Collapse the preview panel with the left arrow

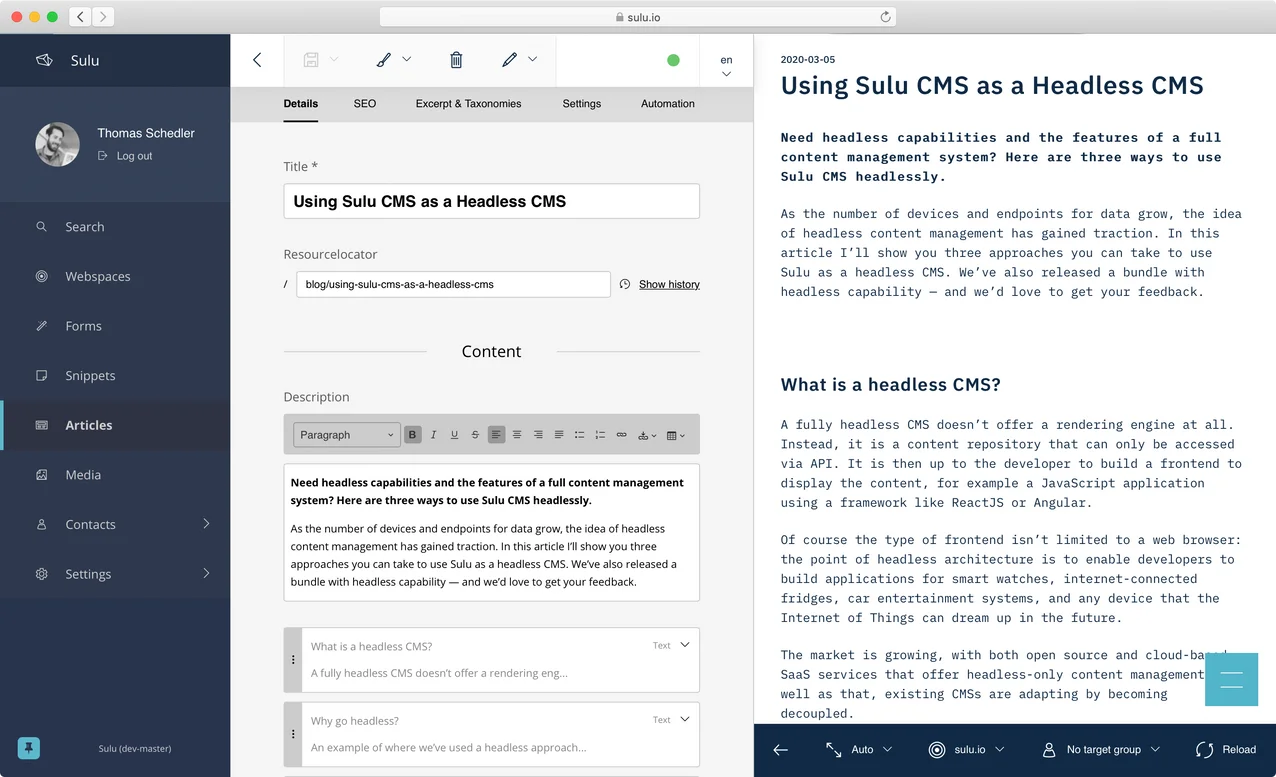click(x=781, y=749)
